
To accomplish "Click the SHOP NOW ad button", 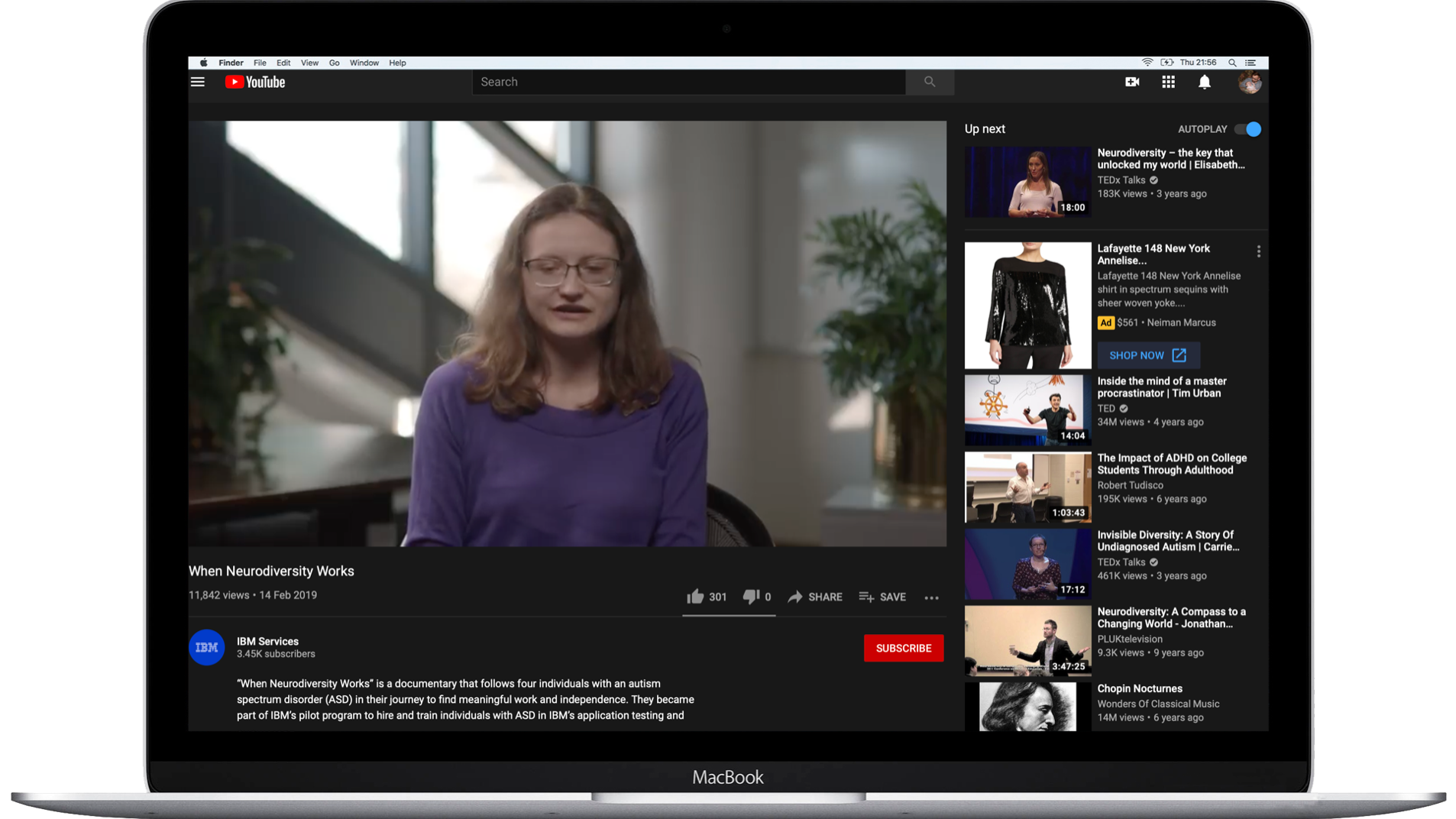I will coord(1147,355).
